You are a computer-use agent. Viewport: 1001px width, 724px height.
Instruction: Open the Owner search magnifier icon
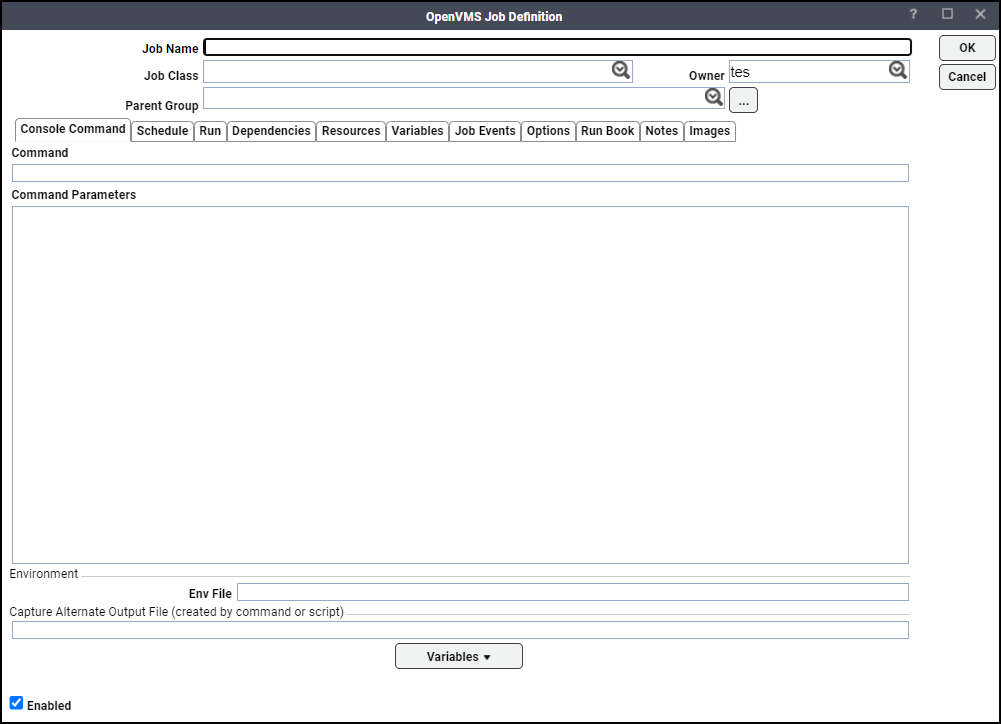point(897,70)
